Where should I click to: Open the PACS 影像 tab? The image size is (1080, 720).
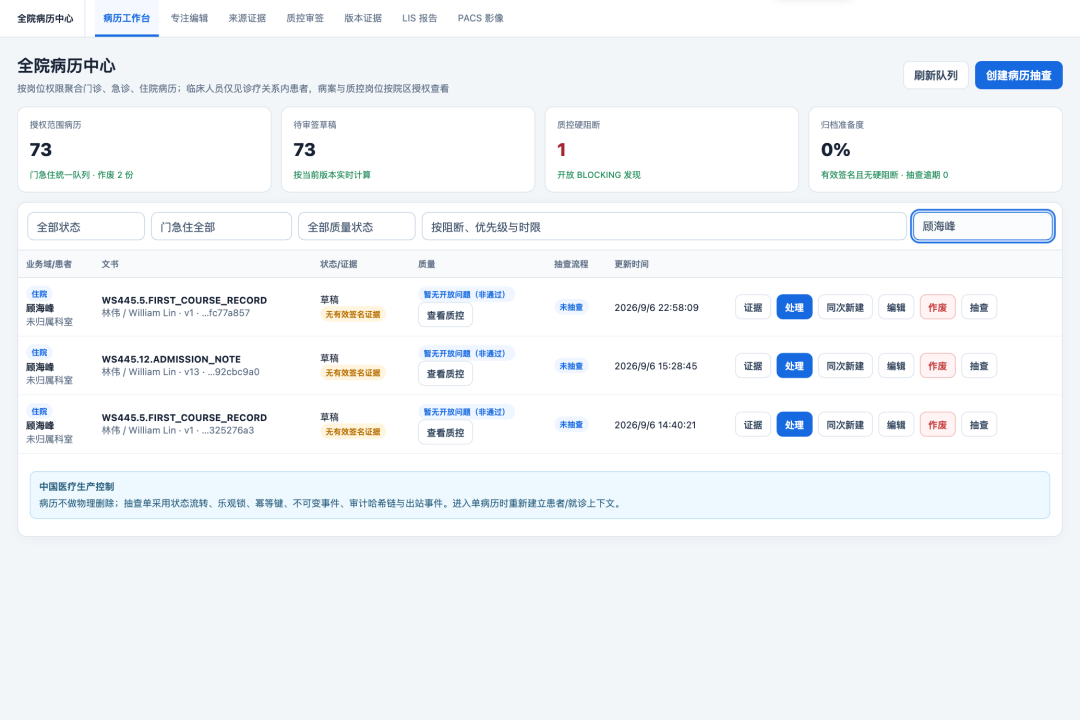coord(481,19)
